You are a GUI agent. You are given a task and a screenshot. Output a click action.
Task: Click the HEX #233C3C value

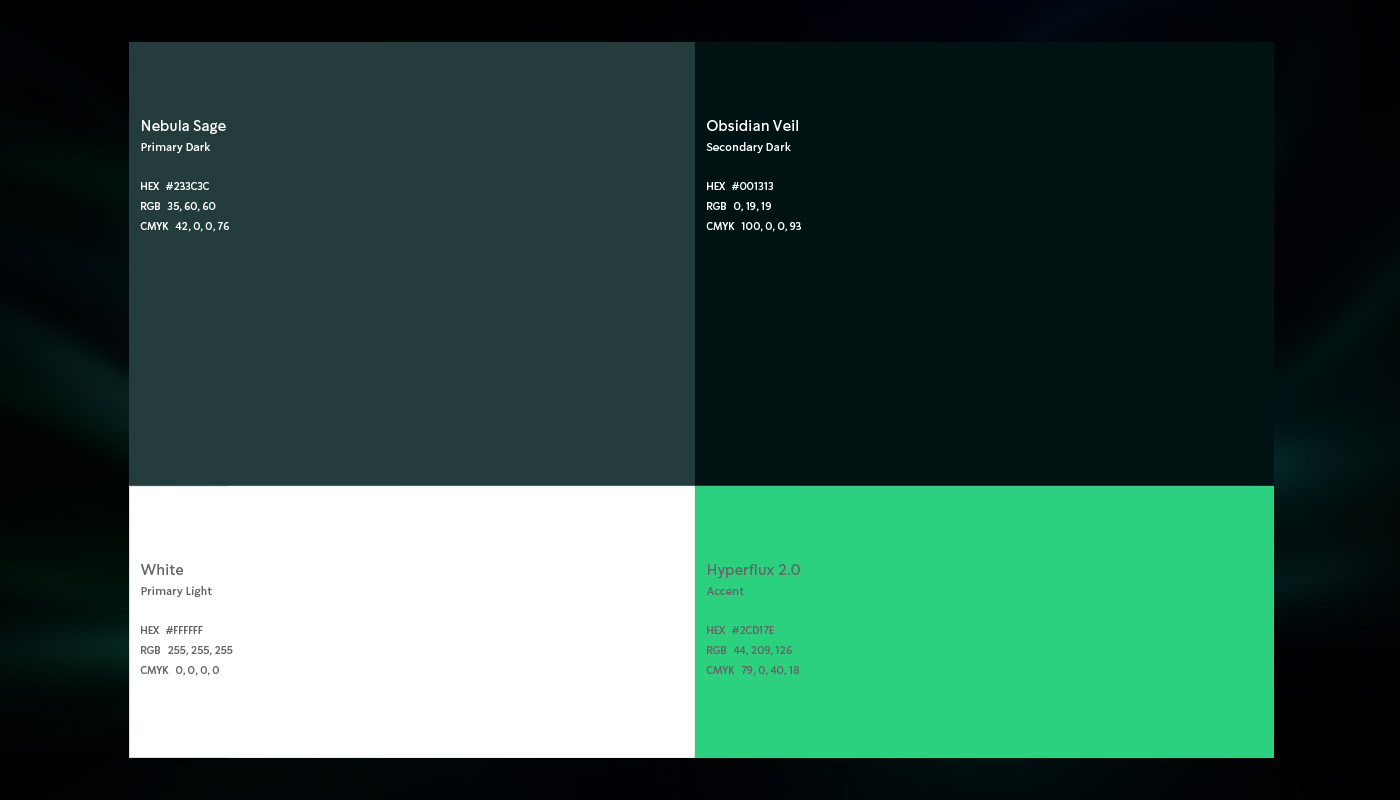175,186
